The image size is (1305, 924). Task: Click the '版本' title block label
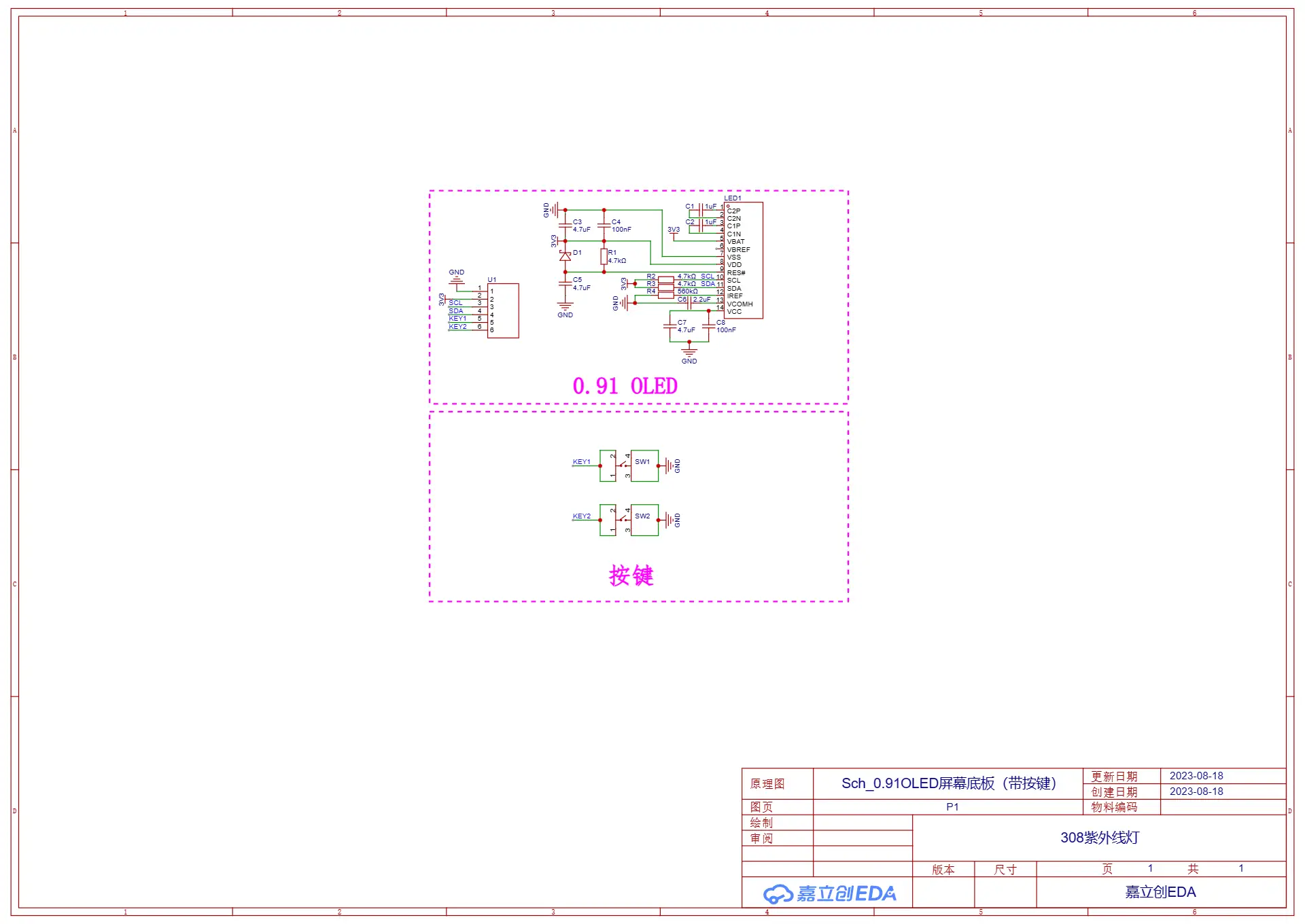[x=943, y=870]
